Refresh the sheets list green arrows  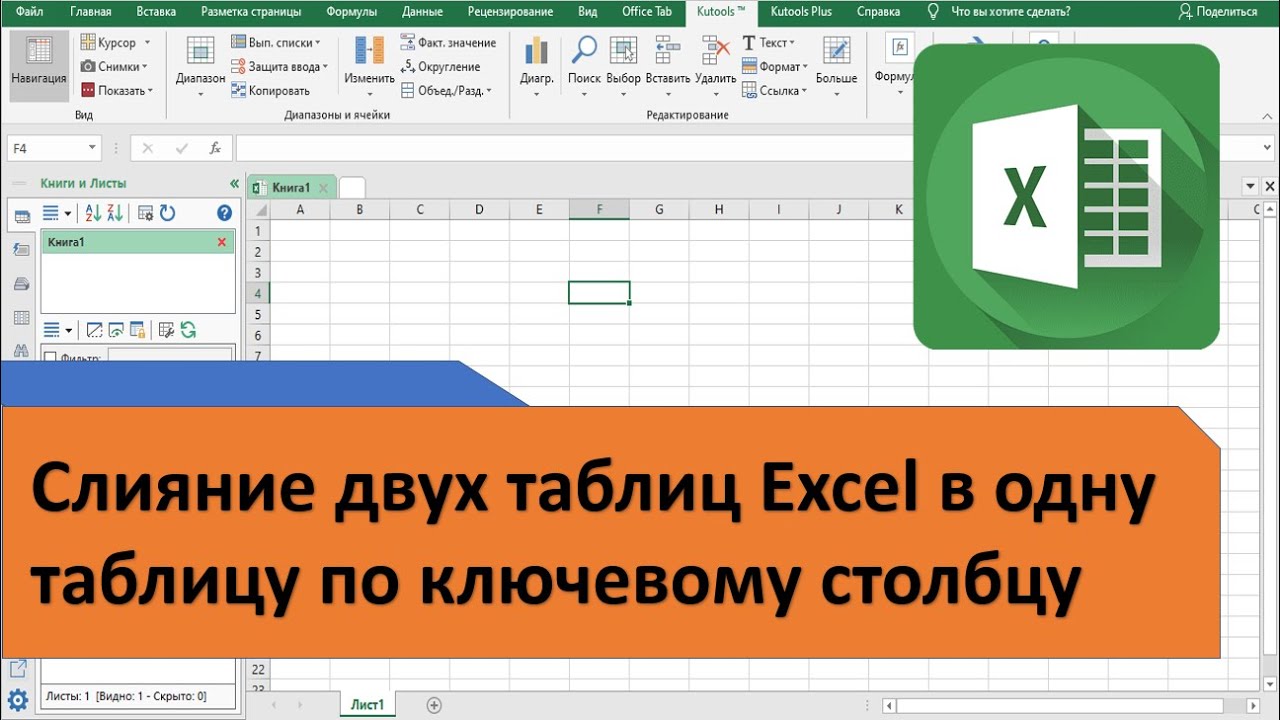click(188, 330)
